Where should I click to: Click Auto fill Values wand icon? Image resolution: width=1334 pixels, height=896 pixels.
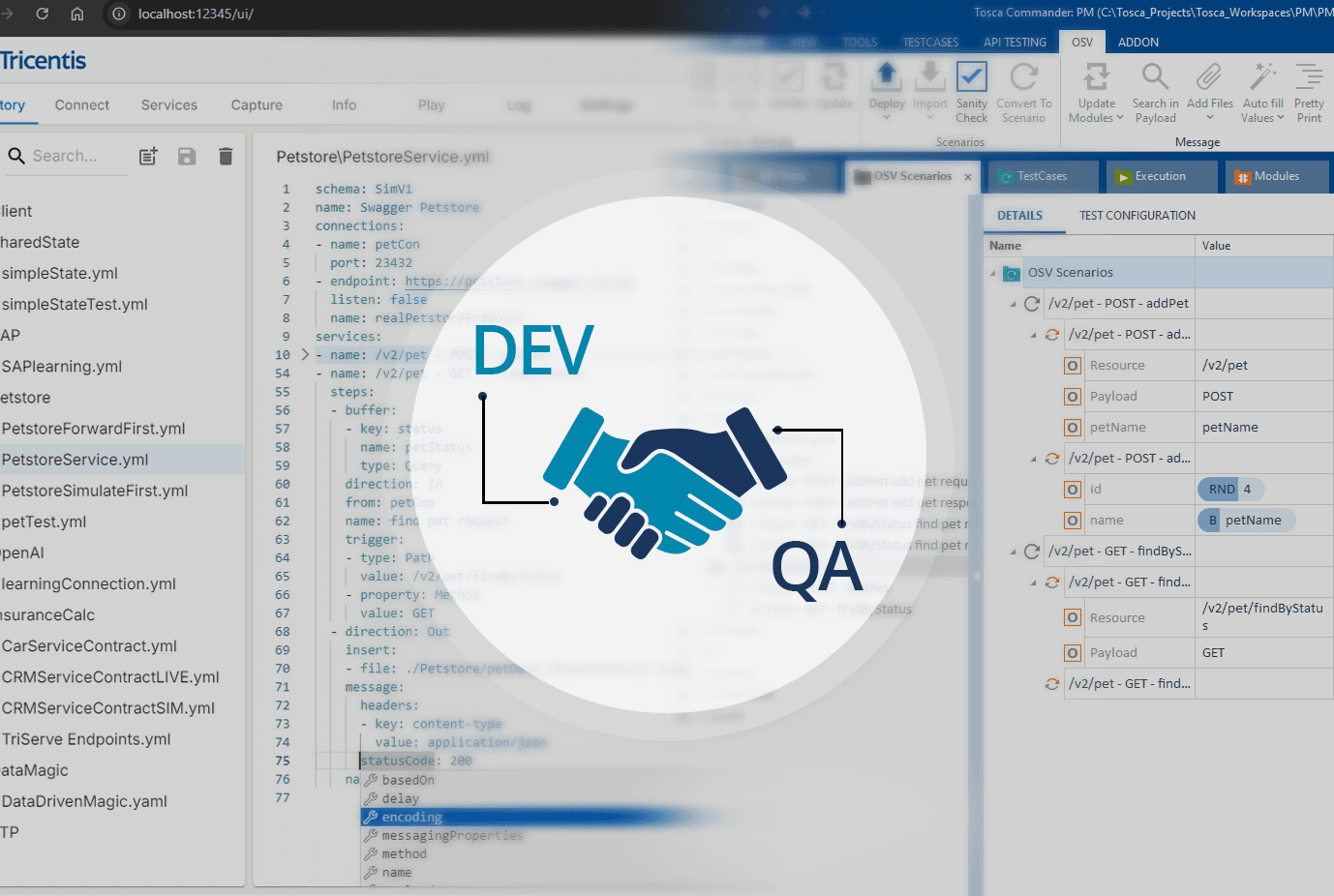point(1262,76)
